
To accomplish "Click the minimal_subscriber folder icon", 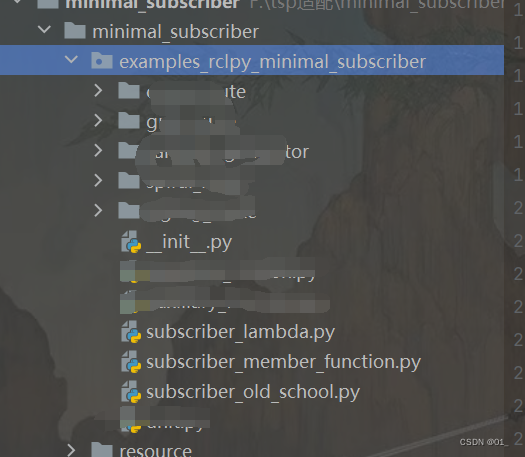I will [75, 30].
